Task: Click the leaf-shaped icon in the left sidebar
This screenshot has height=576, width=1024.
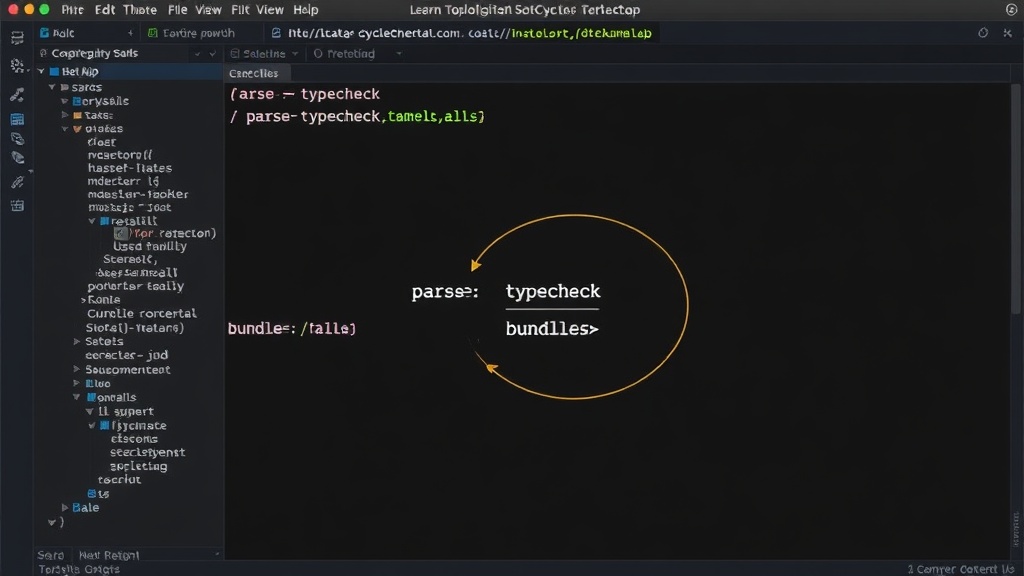Action: pos(17,157)
